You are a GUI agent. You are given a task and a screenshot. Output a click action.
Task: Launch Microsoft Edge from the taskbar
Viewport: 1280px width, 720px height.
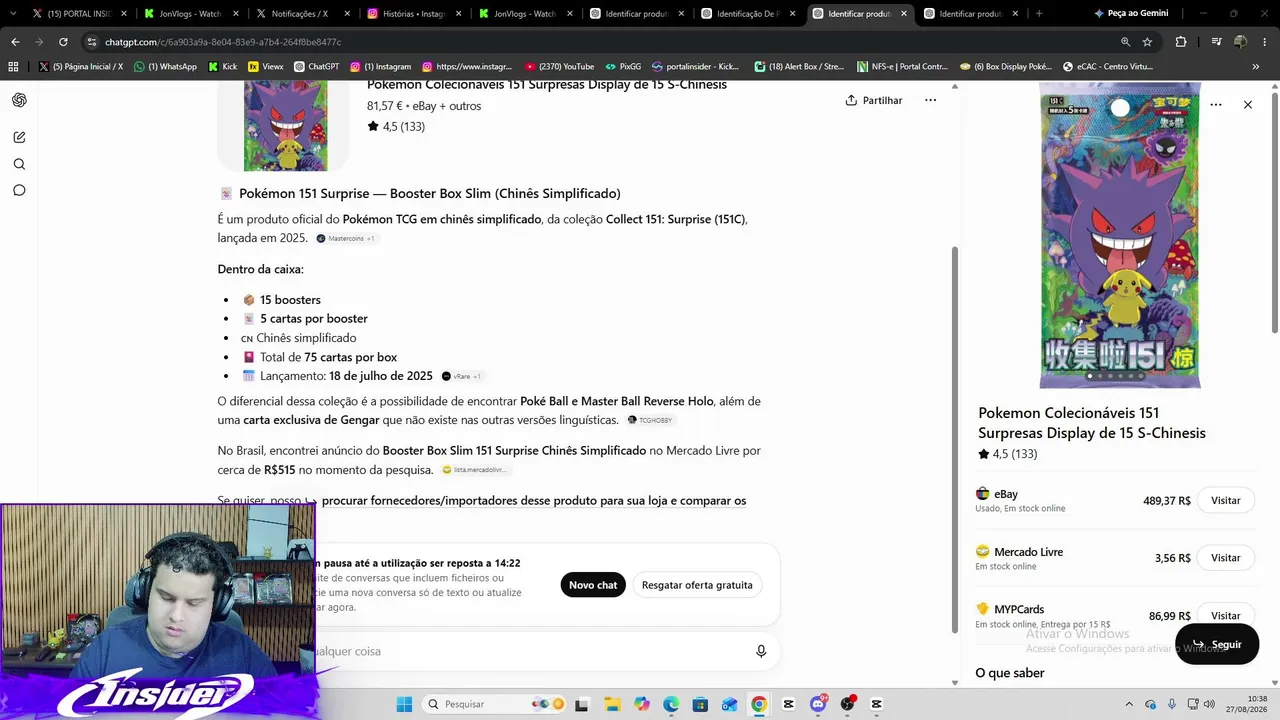pyautogui.click(x=670, y=704)
